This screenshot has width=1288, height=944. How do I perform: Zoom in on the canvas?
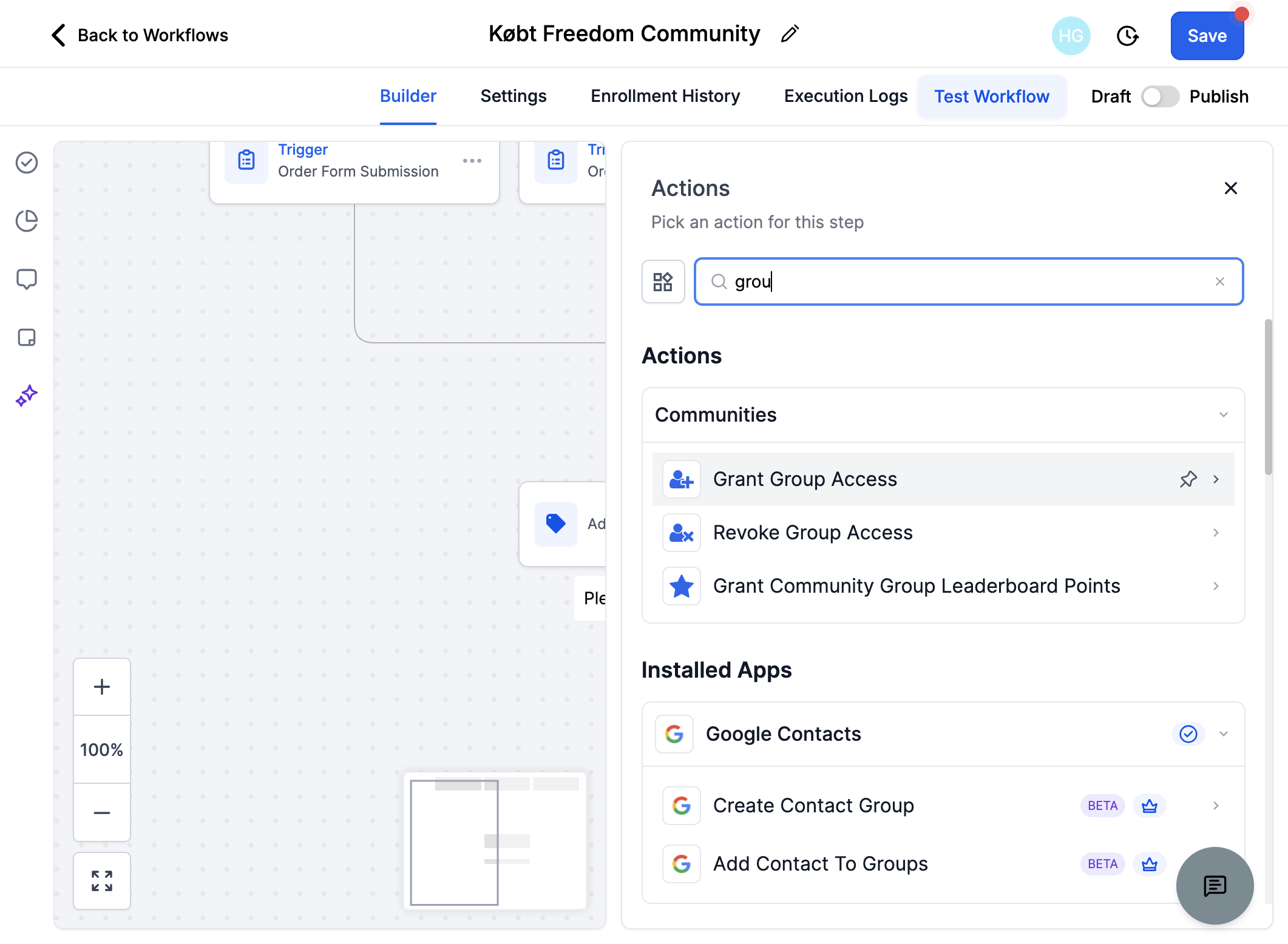102,687
